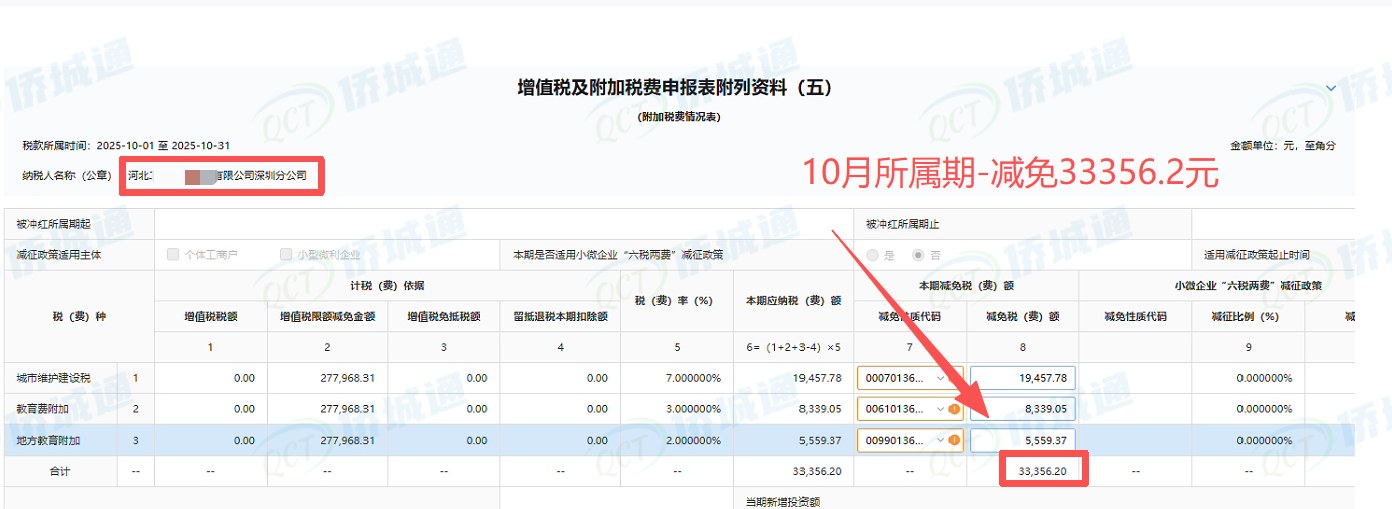Image resolution: width=1392 pixels, height=509 pixels.
Task: Click the 金额单位：元，至角分 text
Action: tap(1283, 145)
